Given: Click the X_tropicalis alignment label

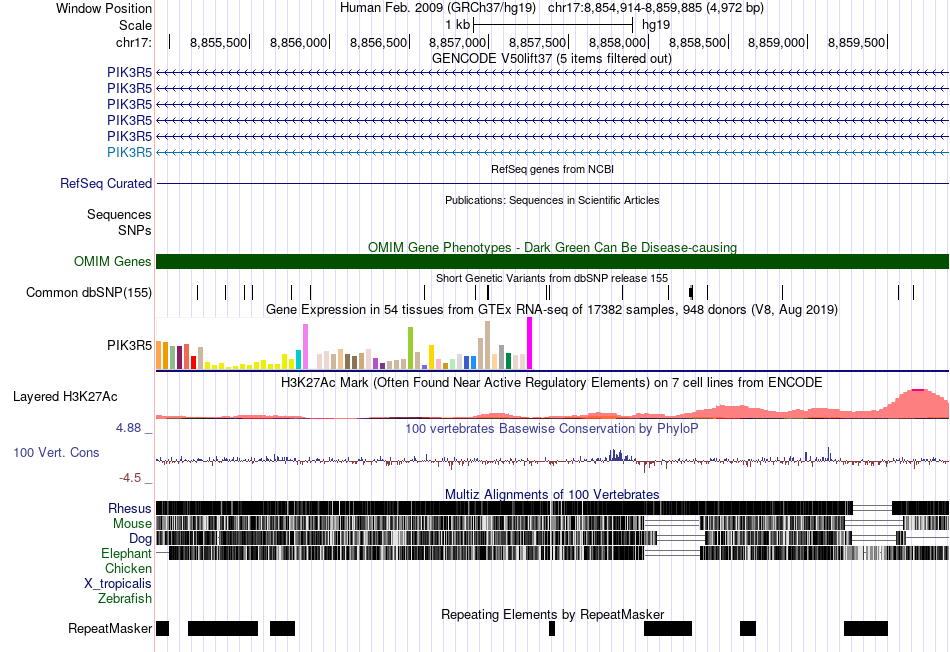Looking at the screenshot, I should click(x=118, y=584).
